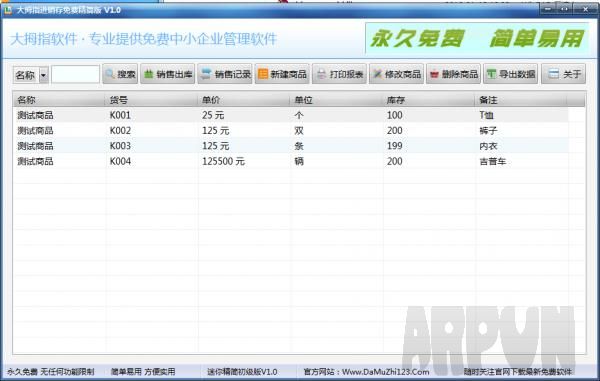The image size is (600, 381).
Task: Sort by 单价 column header
Action: [x=243, y=100]
